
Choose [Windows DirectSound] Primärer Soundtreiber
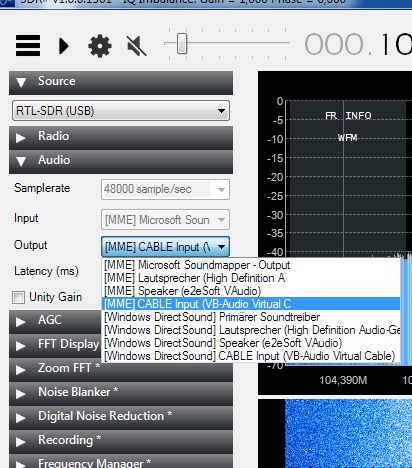[251, 317]
